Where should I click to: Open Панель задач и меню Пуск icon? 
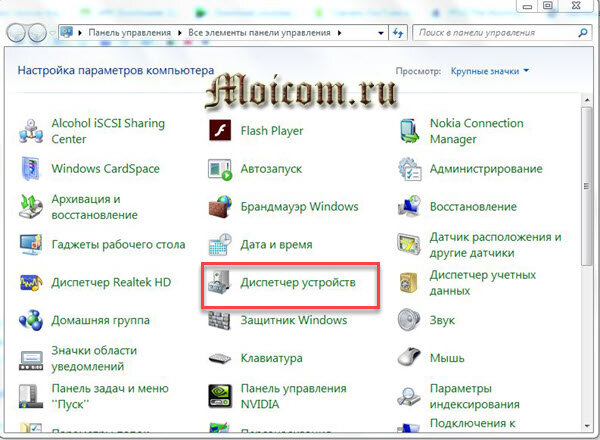click(31, 396)
